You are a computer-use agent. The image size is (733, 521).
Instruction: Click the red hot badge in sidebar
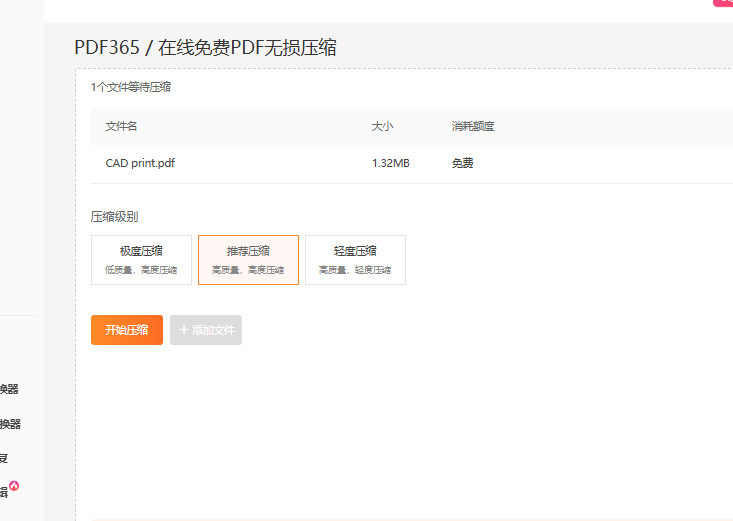coord(14,486)
